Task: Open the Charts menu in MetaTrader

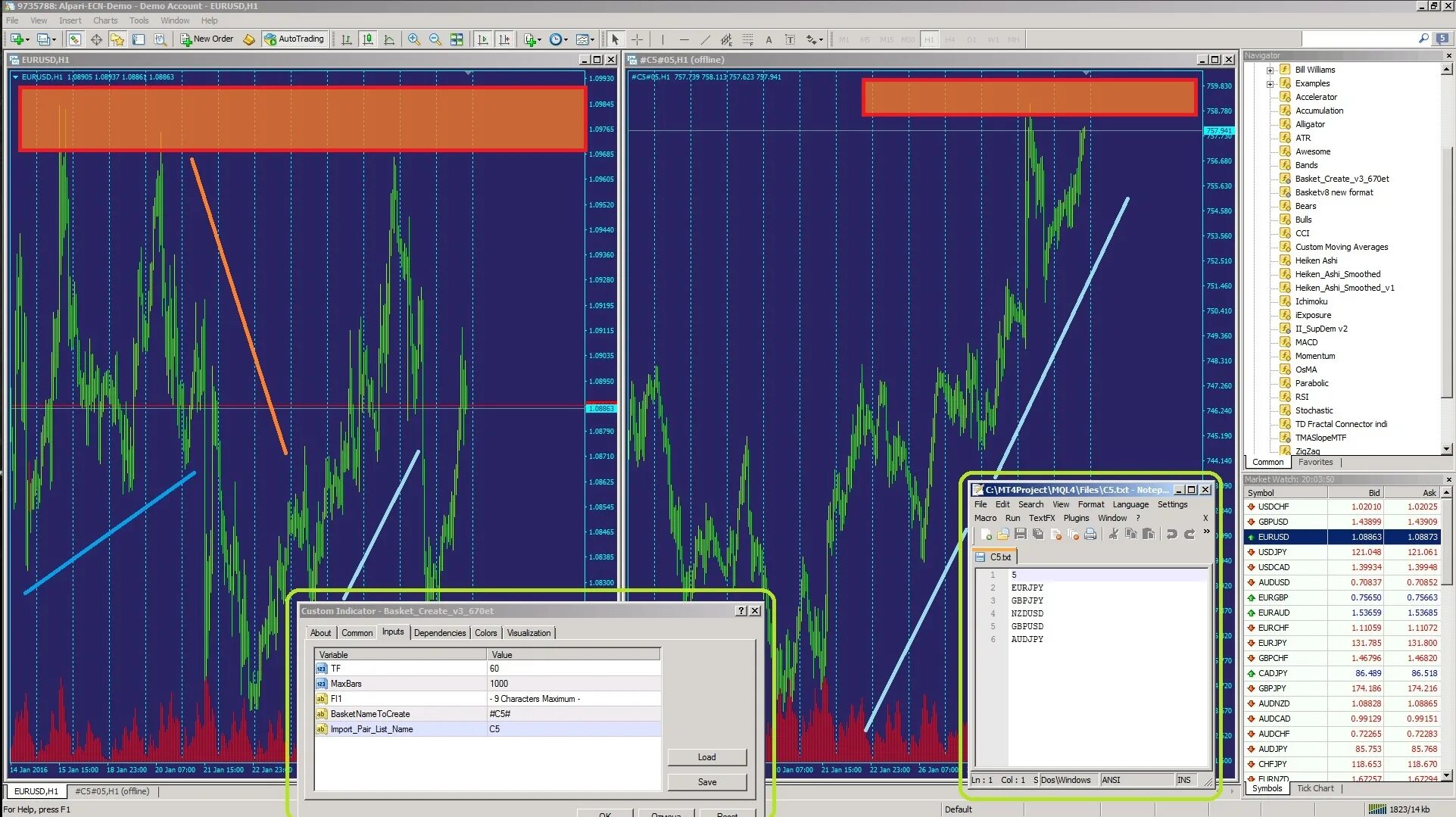Action: coord(105,20)
